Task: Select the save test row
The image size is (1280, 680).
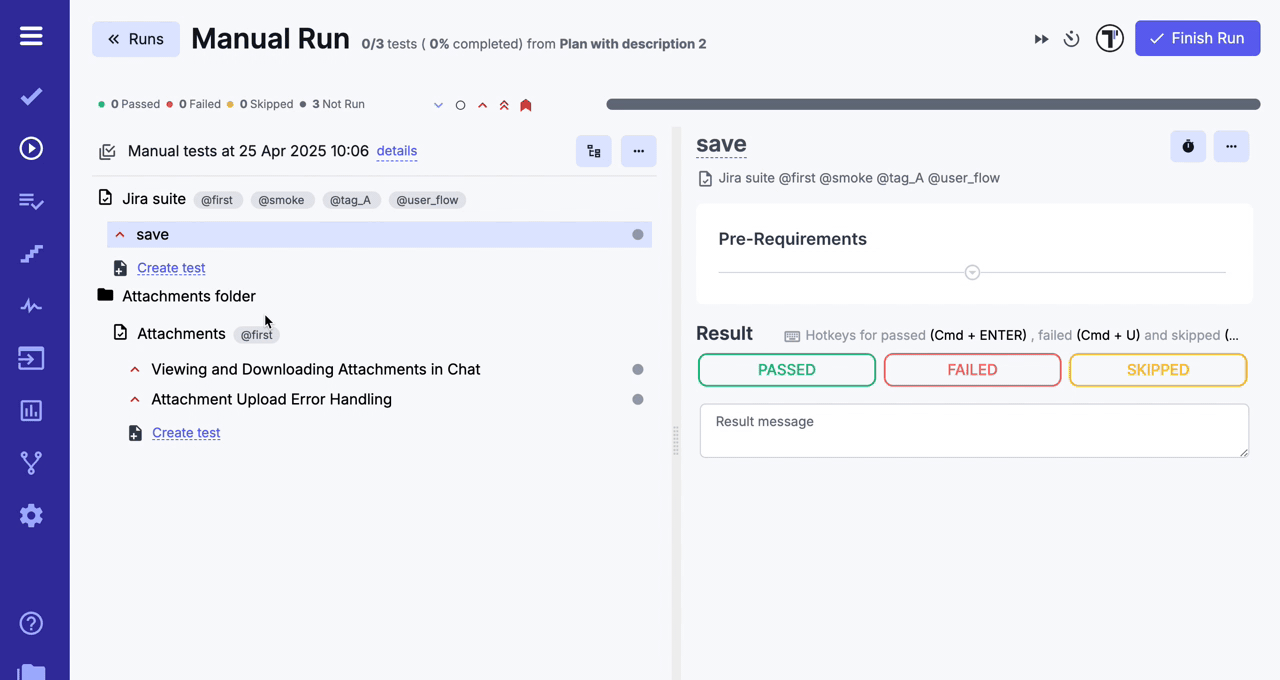Action: click(x=380, y=235)
